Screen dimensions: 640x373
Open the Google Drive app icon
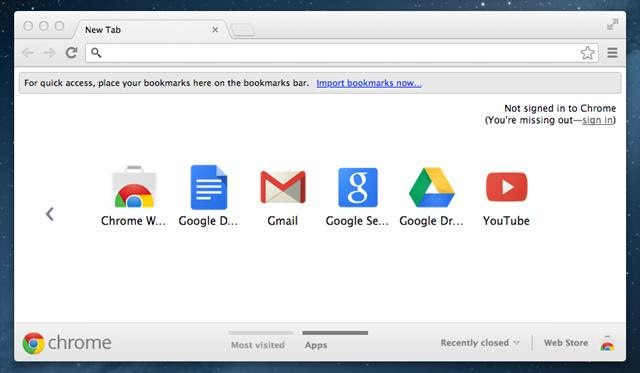tap(432, 187)
